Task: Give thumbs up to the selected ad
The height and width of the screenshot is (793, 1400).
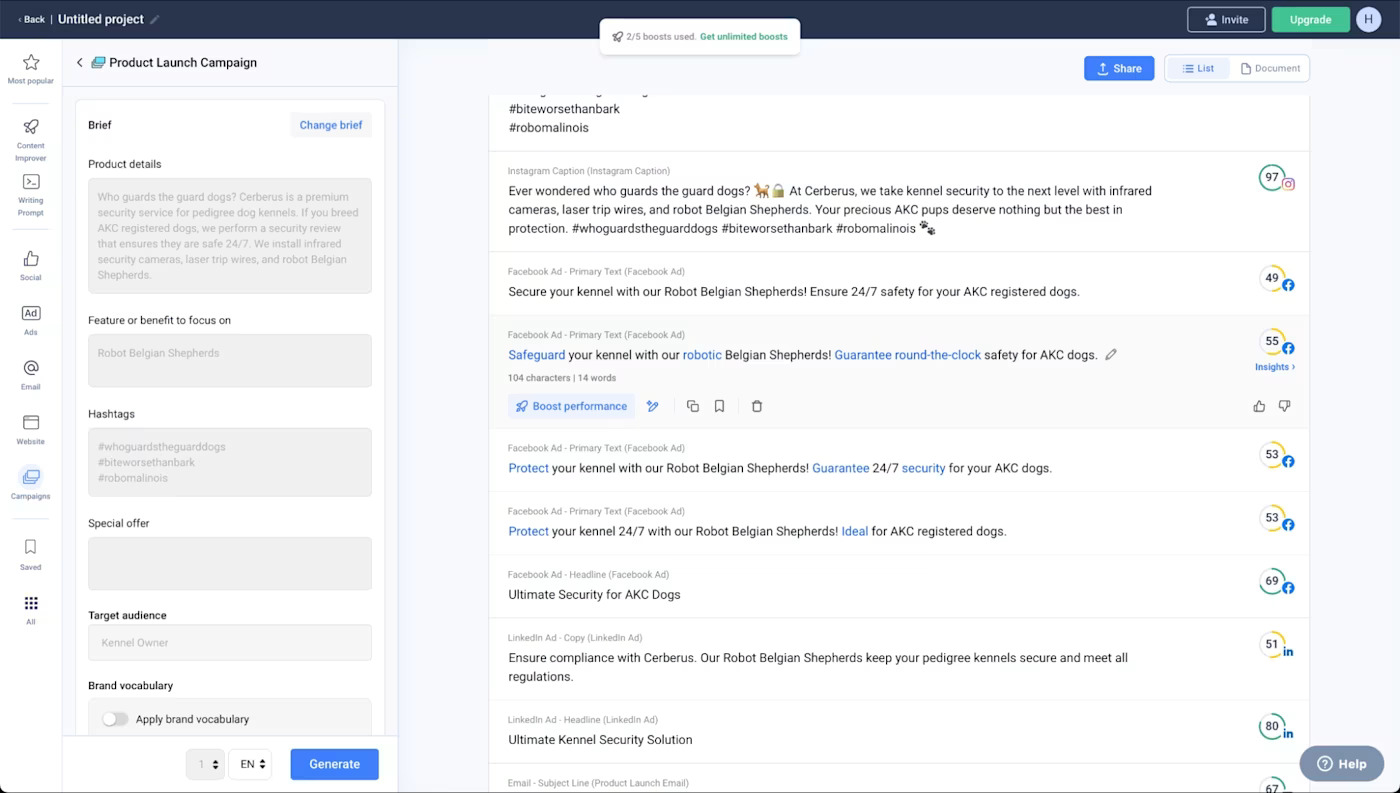Action: 1259,406
